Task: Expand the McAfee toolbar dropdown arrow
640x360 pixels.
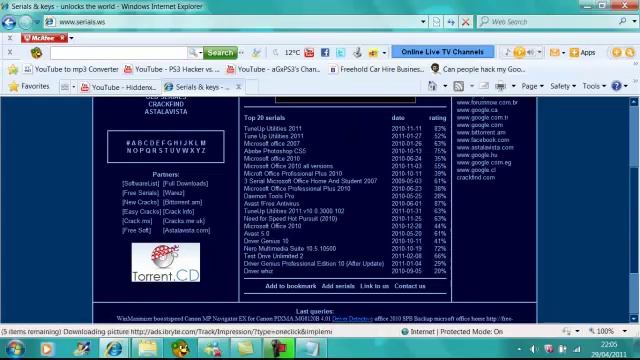Action: pos(71,38)
